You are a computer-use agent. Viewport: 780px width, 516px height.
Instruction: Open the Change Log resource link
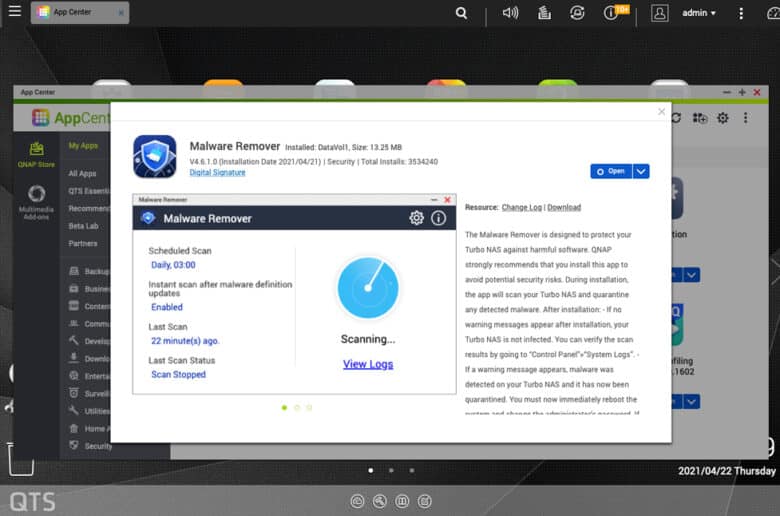[521, 207]
